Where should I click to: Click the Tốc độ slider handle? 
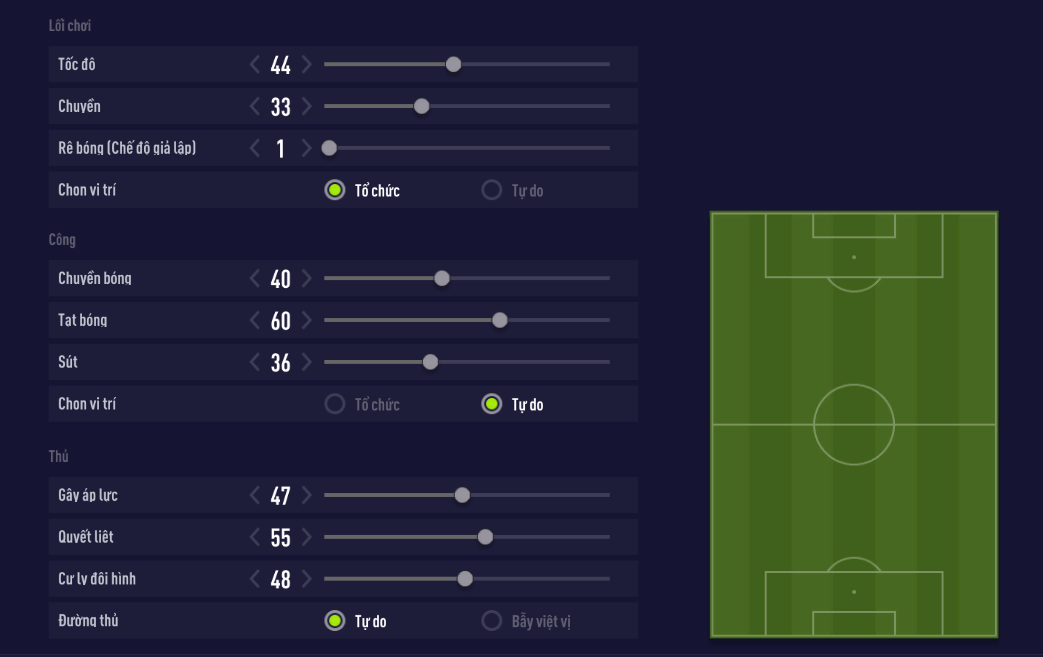coord(453,64)
